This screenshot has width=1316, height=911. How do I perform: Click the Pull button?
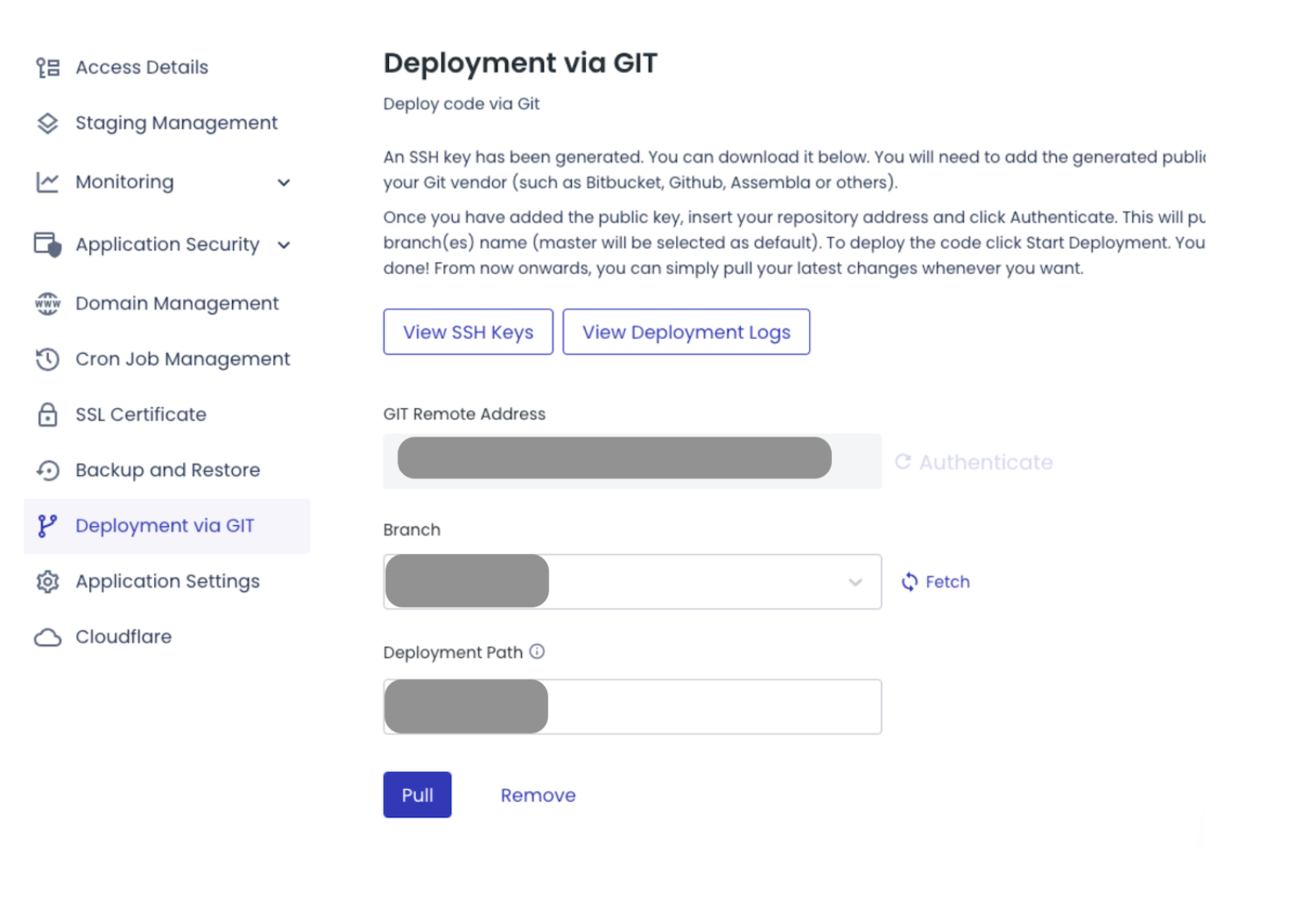click(418, 795)
